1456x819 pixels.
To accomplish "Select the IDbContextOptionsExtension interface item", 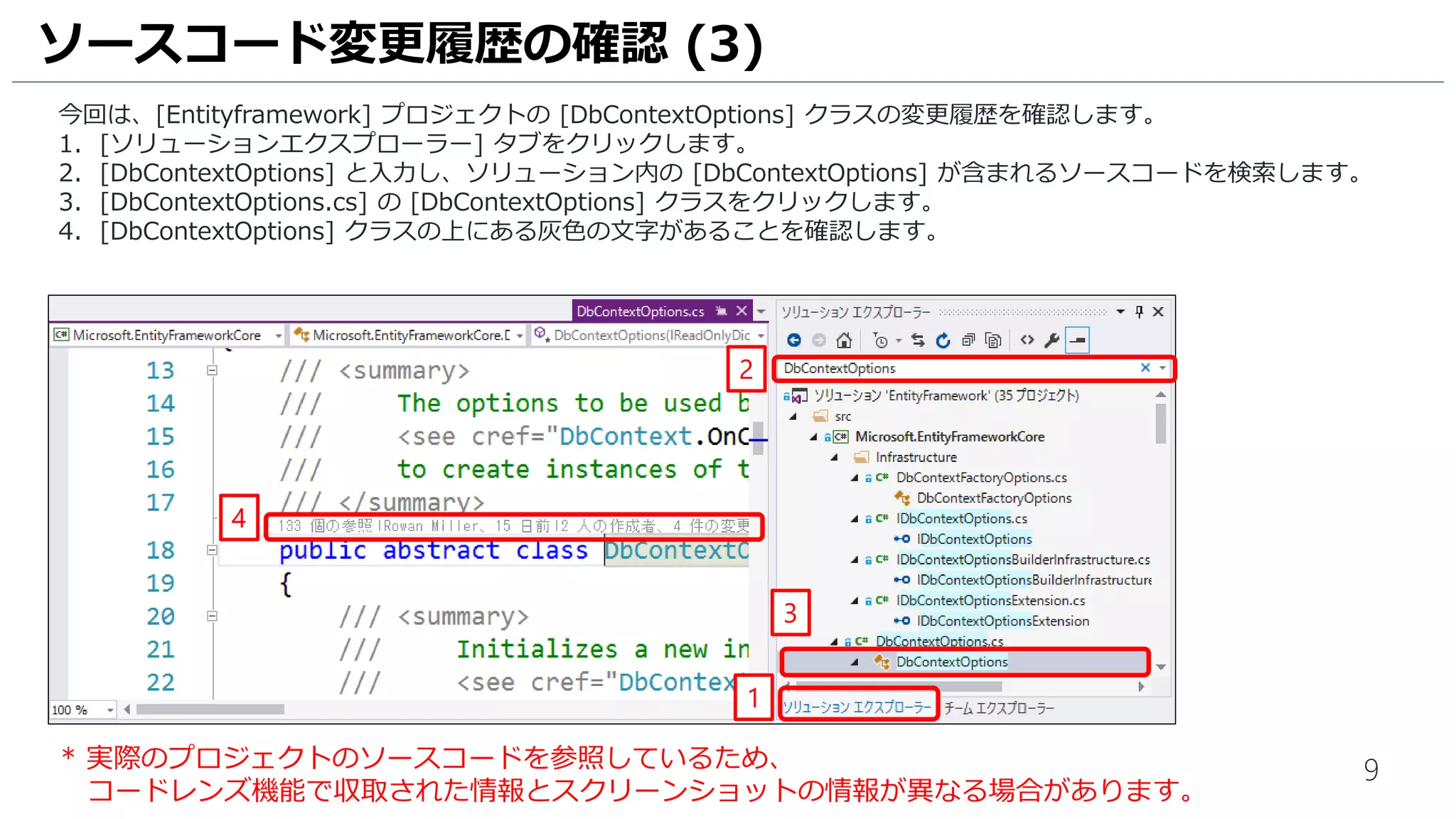I will pos(1002,621).
